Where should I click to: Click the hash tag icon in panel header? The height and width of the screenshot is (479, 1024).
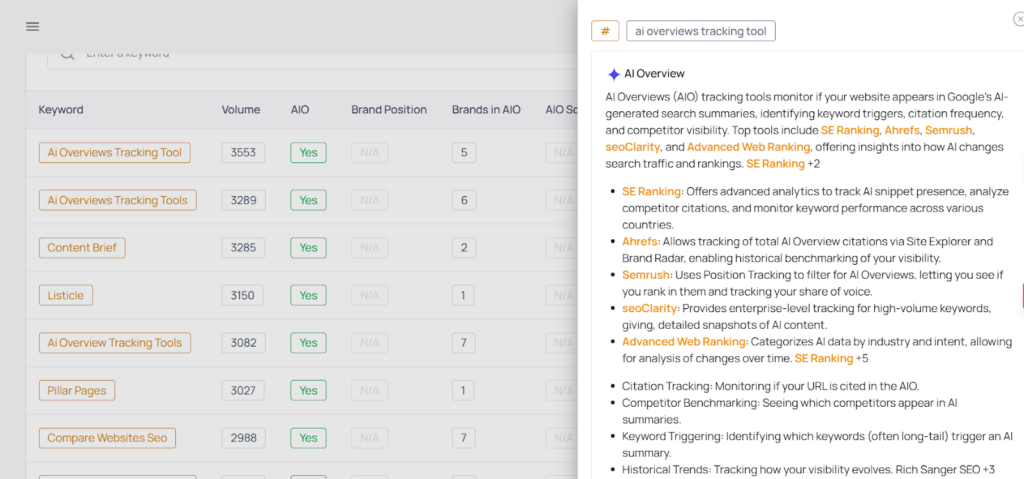(x=605, y=31)
